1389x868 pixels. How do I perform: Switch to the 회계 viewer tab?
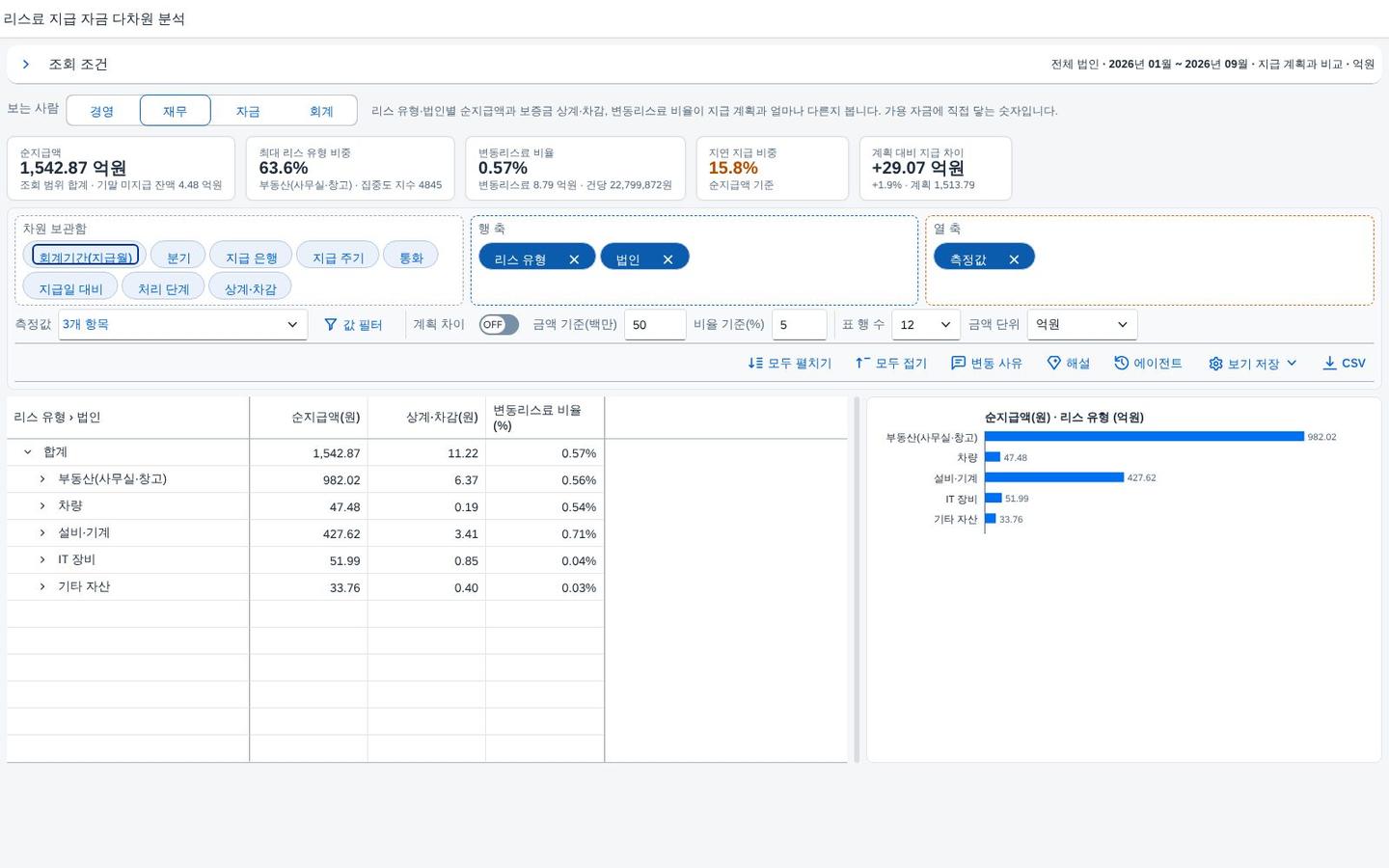tap(321, 111)
